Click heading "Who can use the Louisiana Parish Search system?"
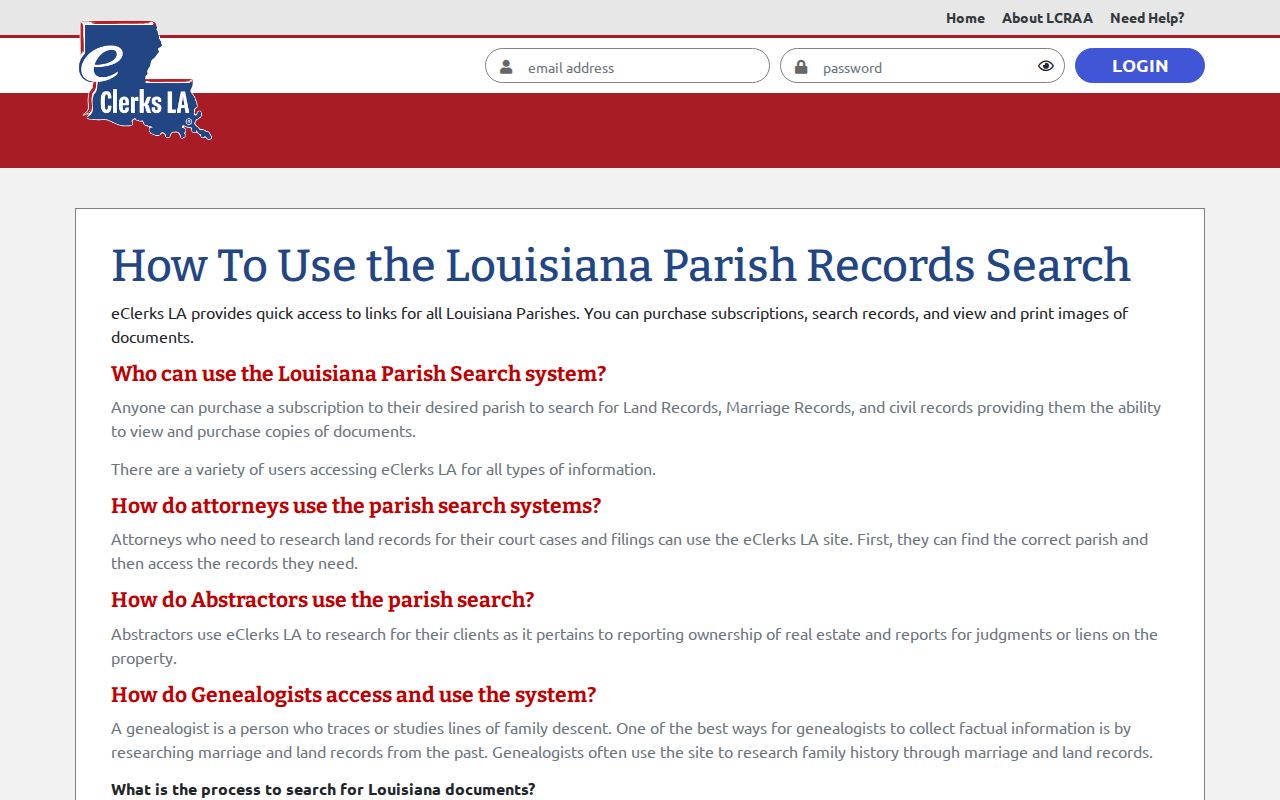 (358, 374)
